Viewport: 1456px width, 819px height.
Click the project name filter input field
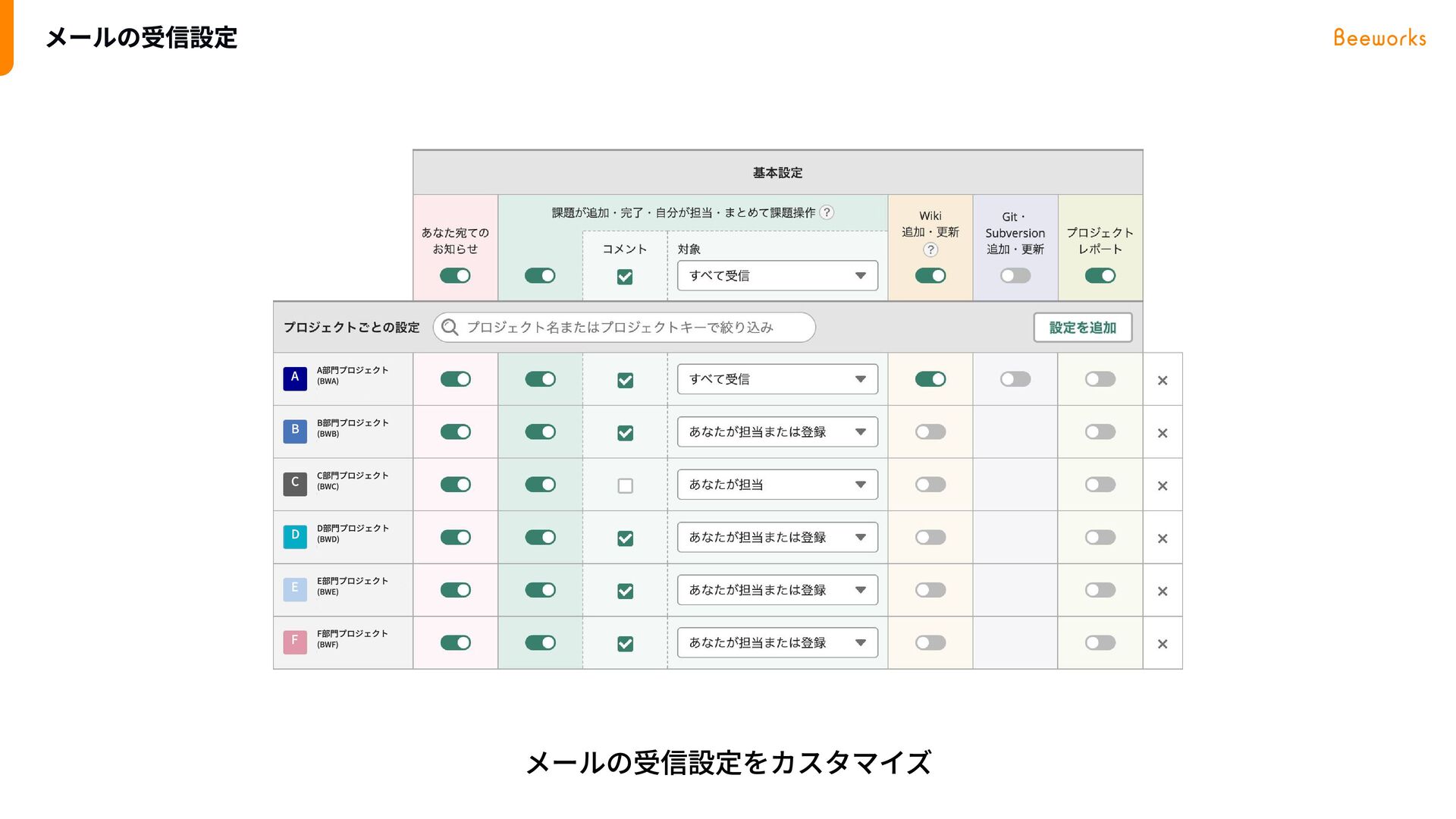629,327
